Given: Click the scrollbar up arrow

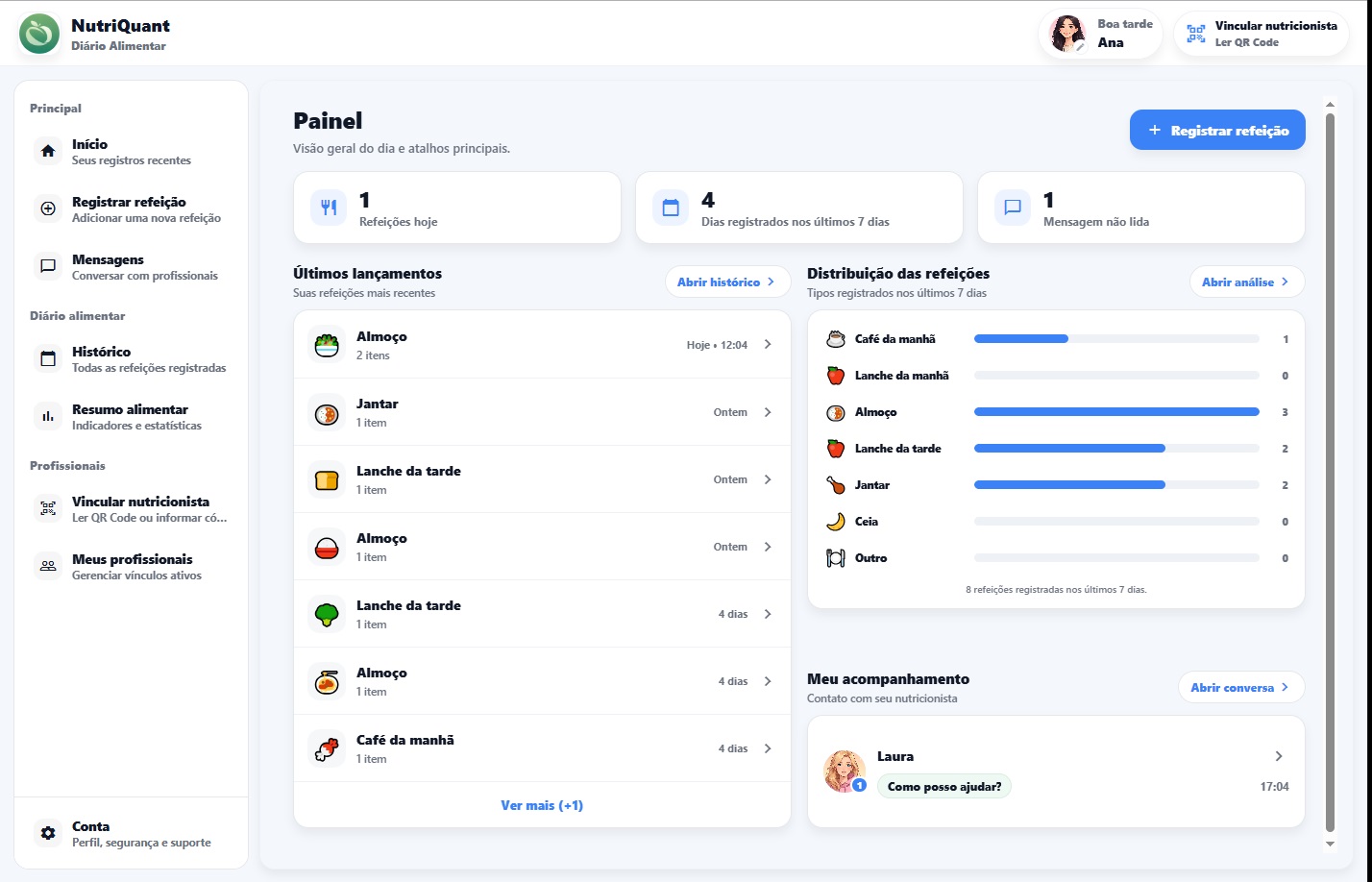Looking at the screenshot, I should click(x=1330, y=104).
